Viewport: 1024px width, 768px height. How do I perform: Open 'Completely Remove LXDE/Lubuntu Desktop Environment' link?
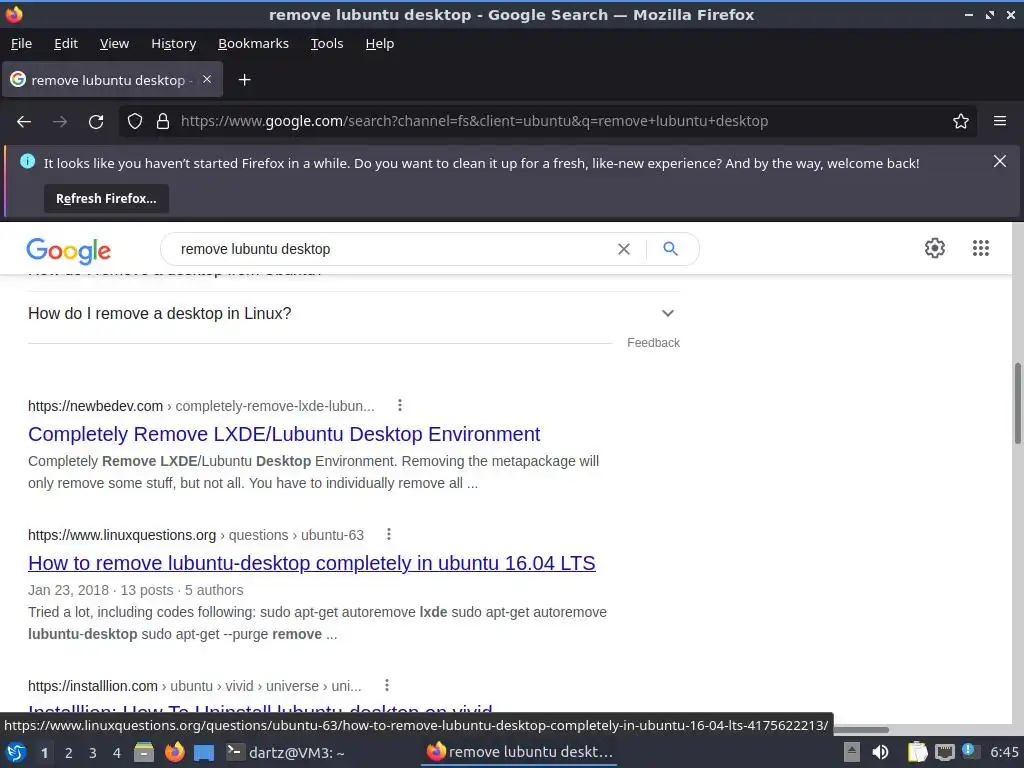click(x=284, y=434)
